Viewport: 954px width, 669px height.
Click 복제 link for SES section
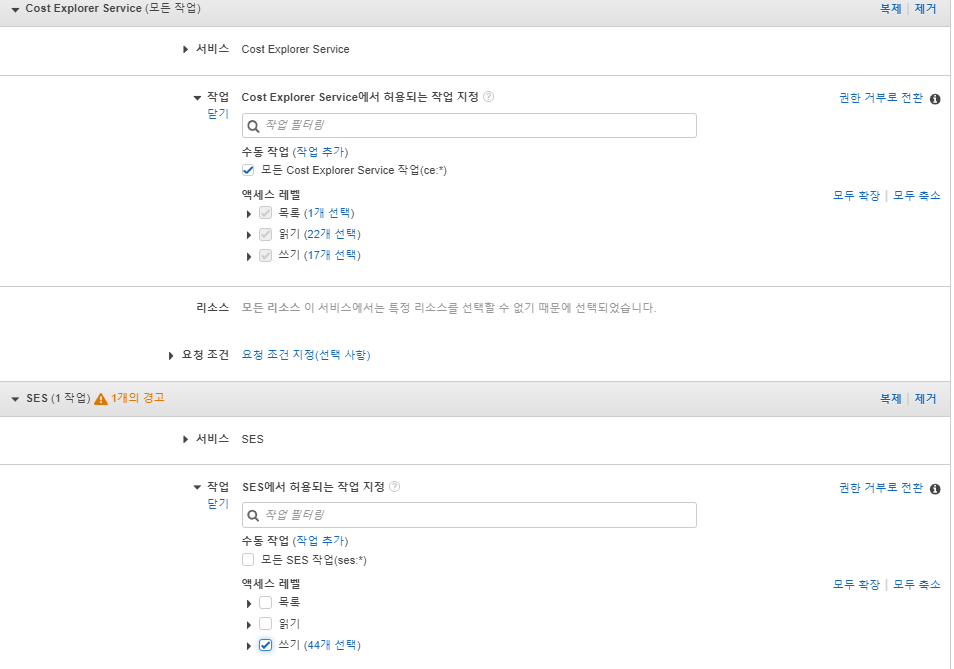click(x=890, y=399)
